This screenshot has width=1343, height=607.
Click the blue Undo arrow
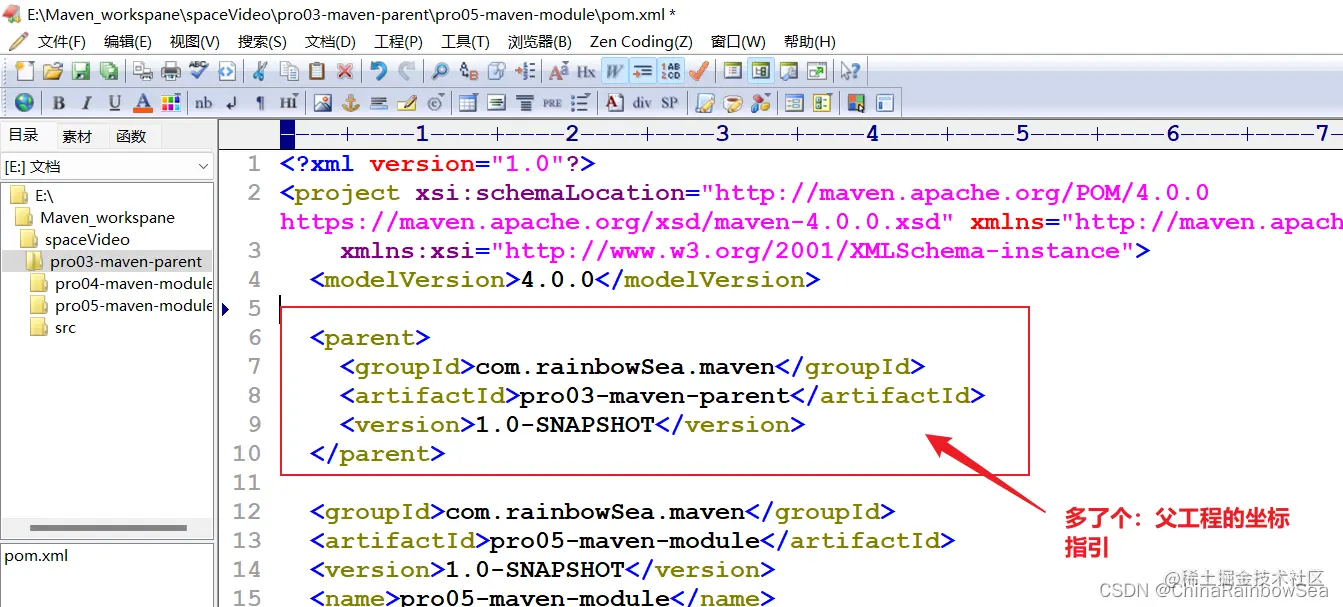[x=378, y=71]
